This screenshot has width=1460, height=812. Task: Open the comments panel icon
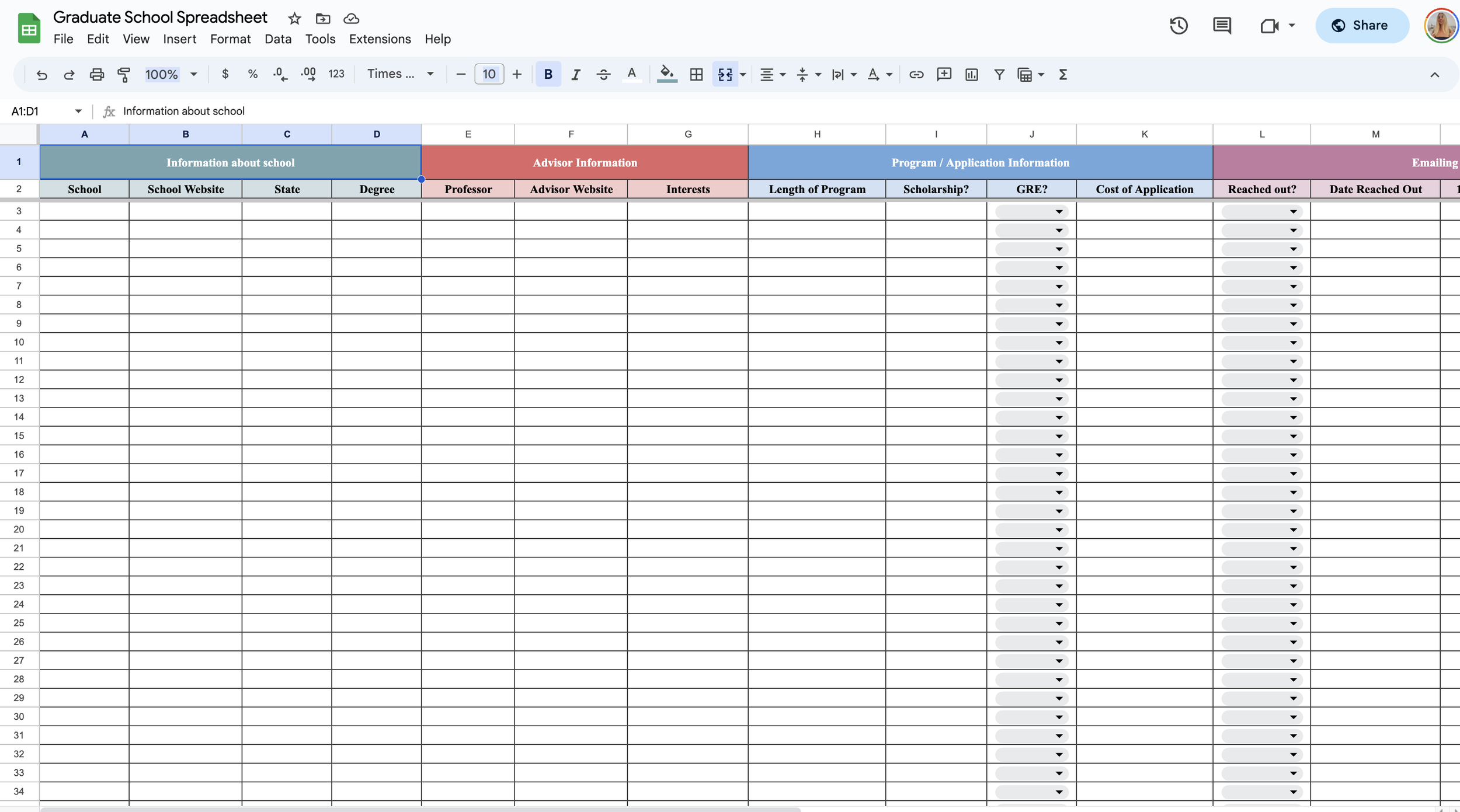pos(1222,26)
